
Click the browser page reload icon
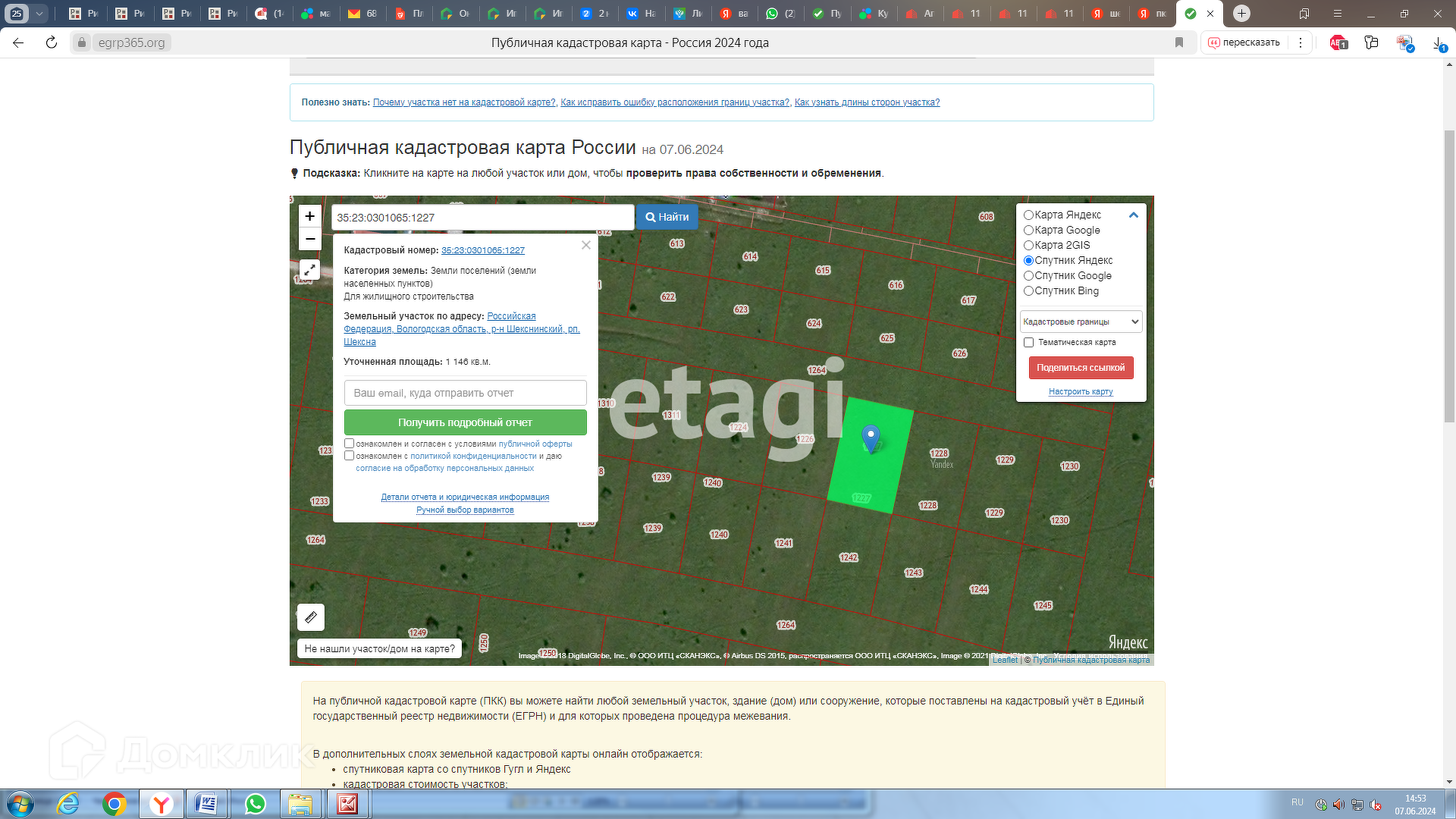point(52,42)
